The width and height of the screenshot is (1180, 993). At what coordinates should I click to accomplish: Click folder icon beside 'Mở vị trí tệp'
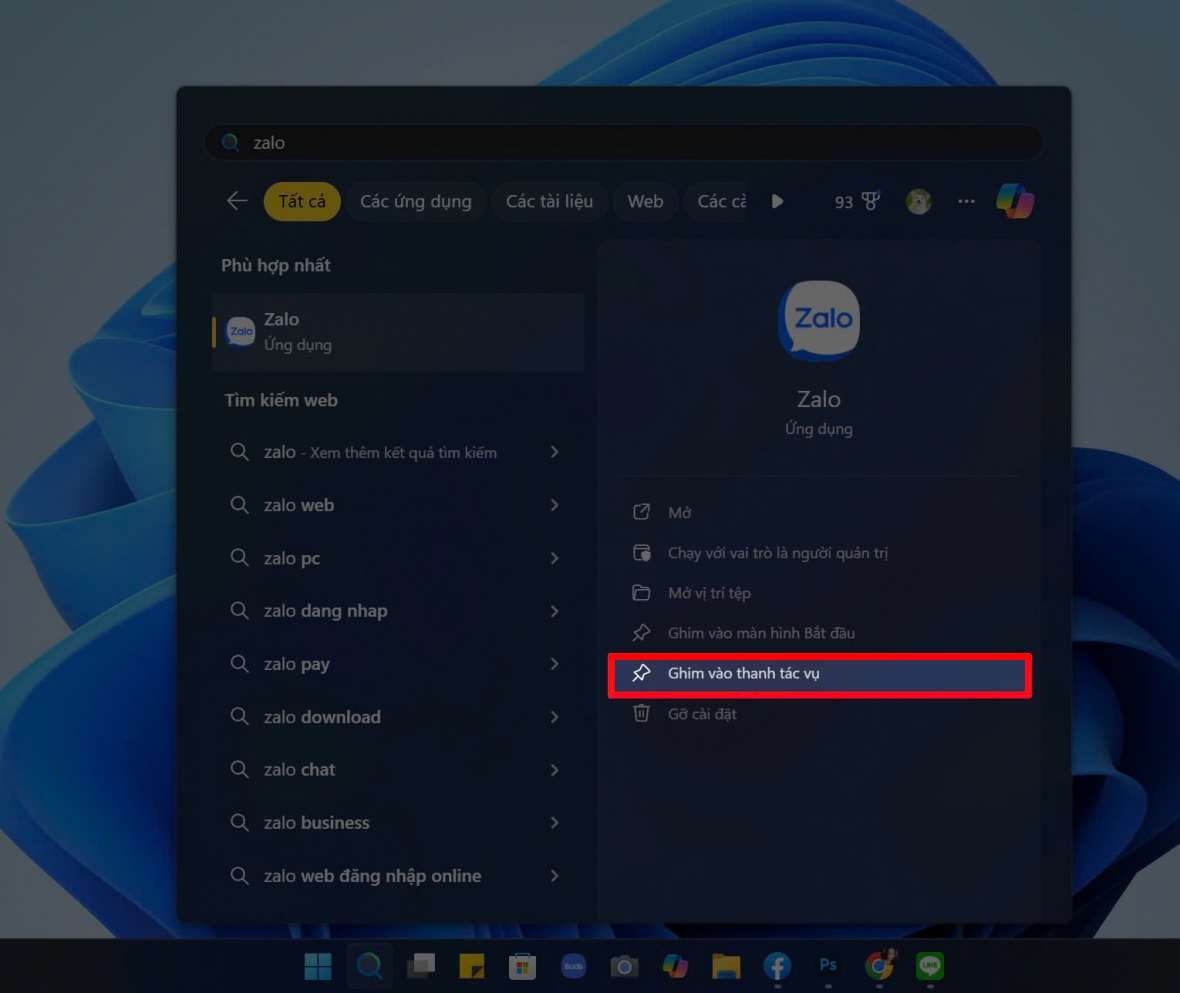641,593
